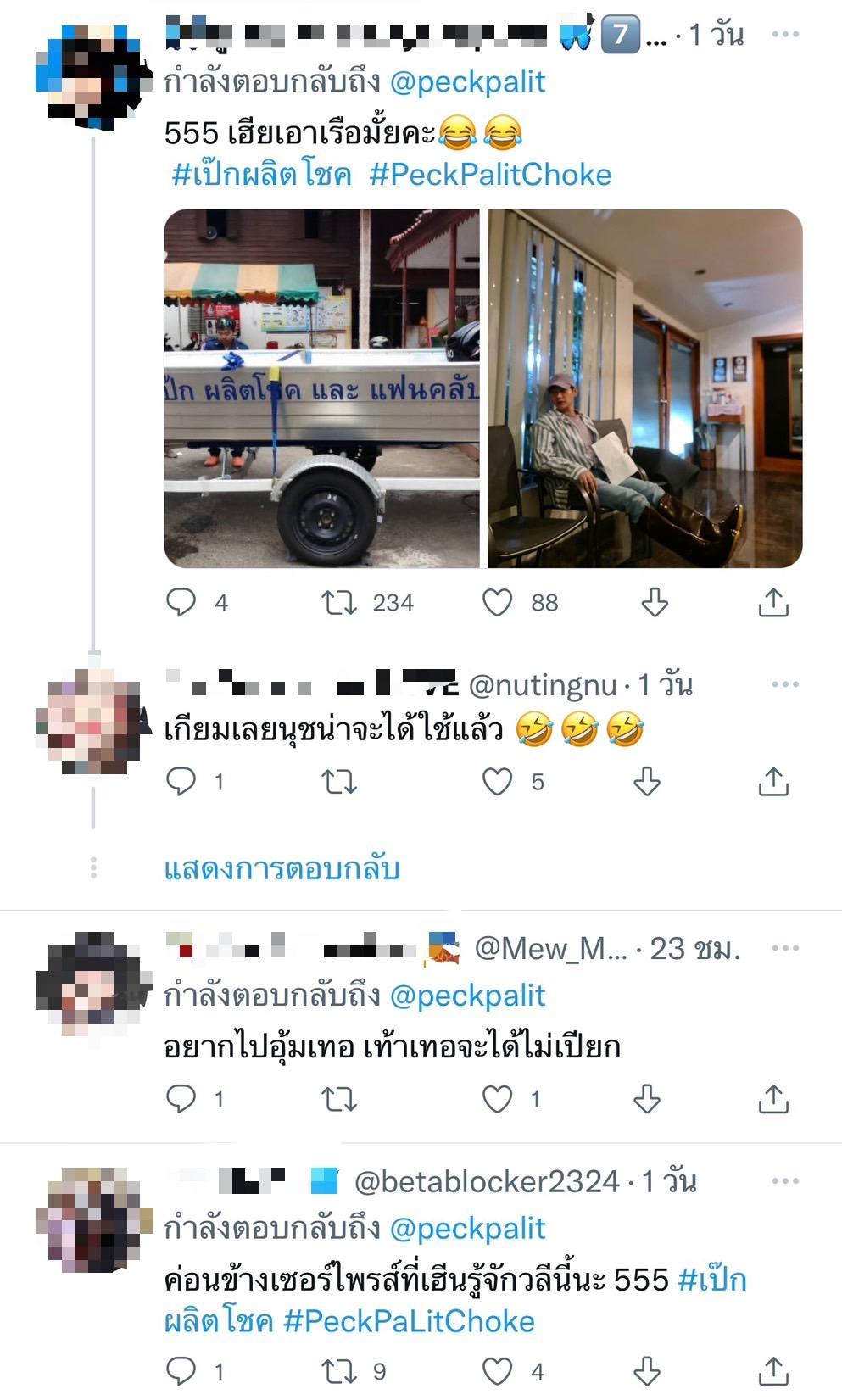The image size is (842, 1400).
Task: Retweet the tweet with 234 retweets
Action: [x=339, y=602]
